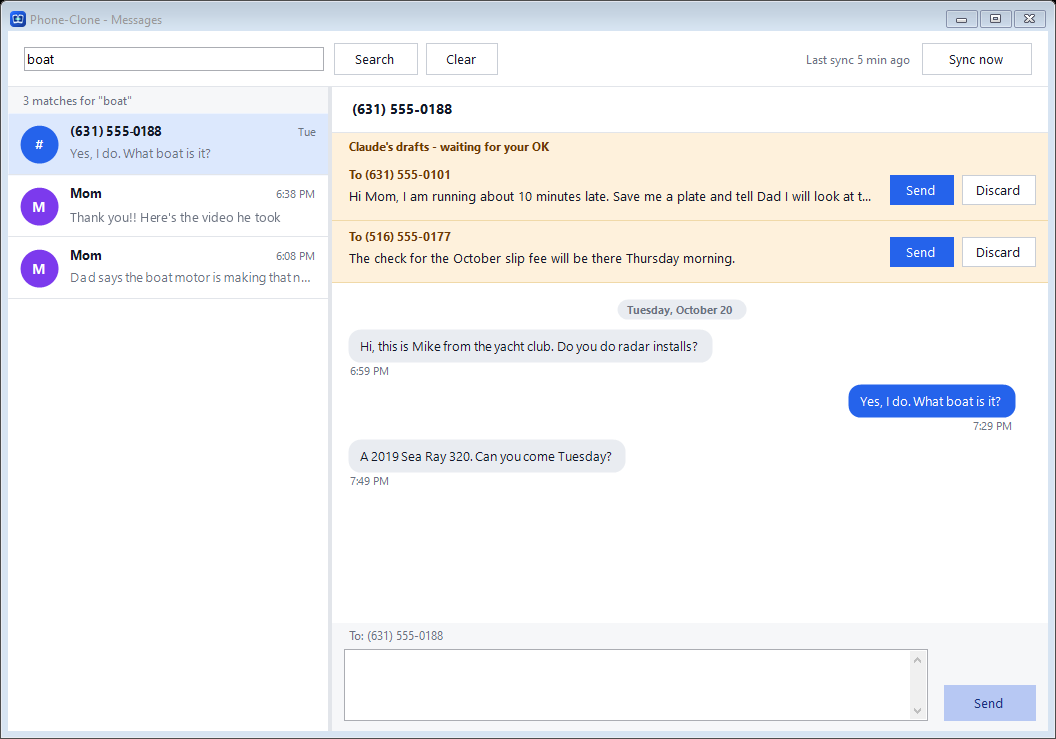Click the Phone-Clone app icon in title bar
Screen dimensions: 1056x739
point(18,20)
